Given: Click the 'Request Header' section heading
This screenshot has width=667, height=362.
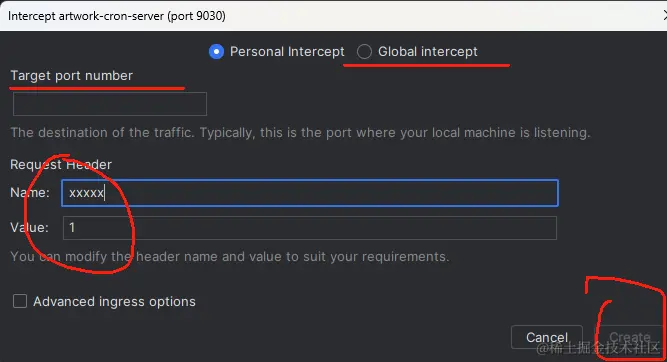Looking at the screenshot, I should (61, 165).
